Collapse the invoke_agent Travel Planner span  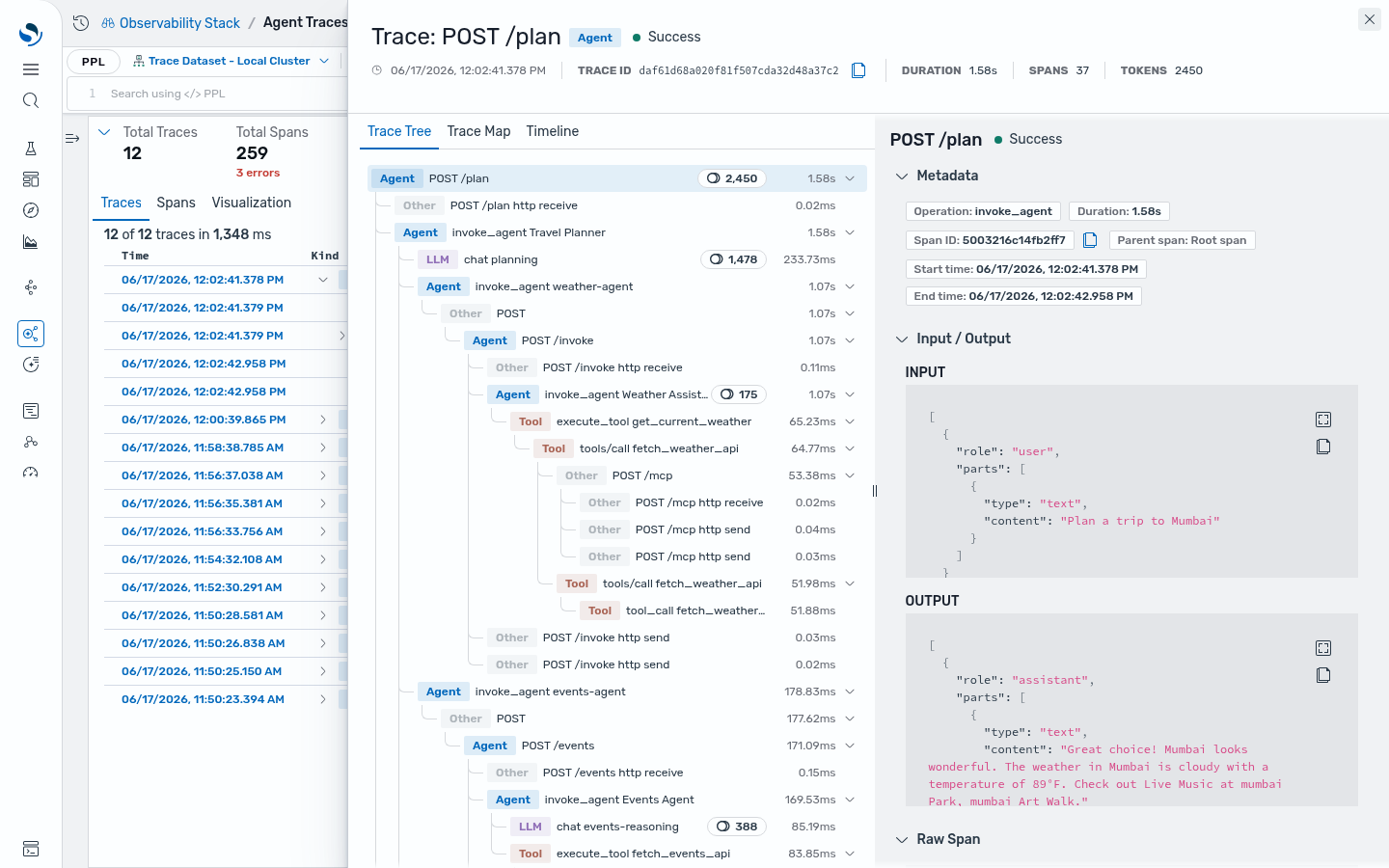[850, 232]
